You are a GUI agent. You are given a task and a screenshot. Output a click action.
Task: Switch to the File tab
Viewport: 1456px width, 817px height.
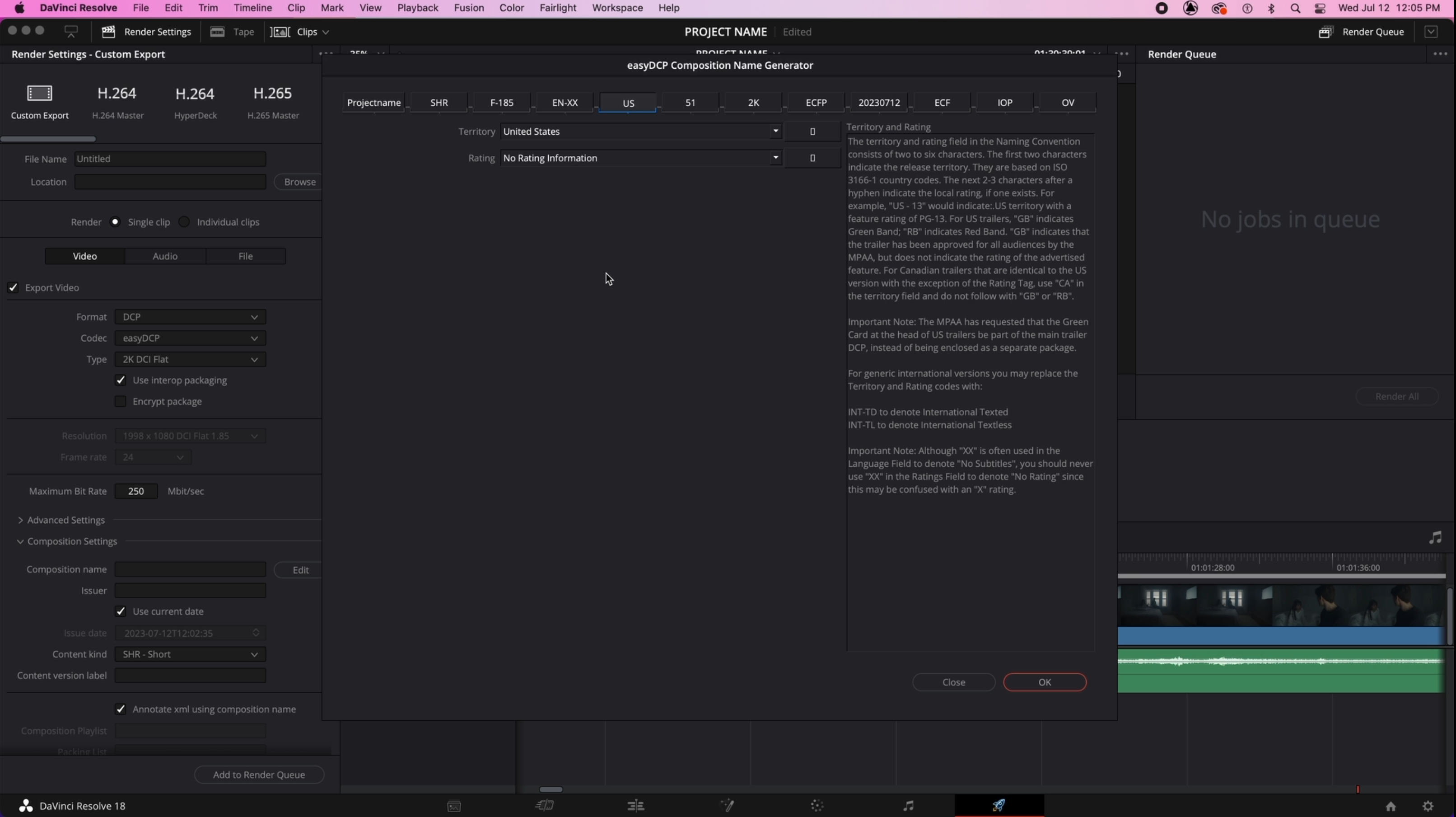pos(245,256)
